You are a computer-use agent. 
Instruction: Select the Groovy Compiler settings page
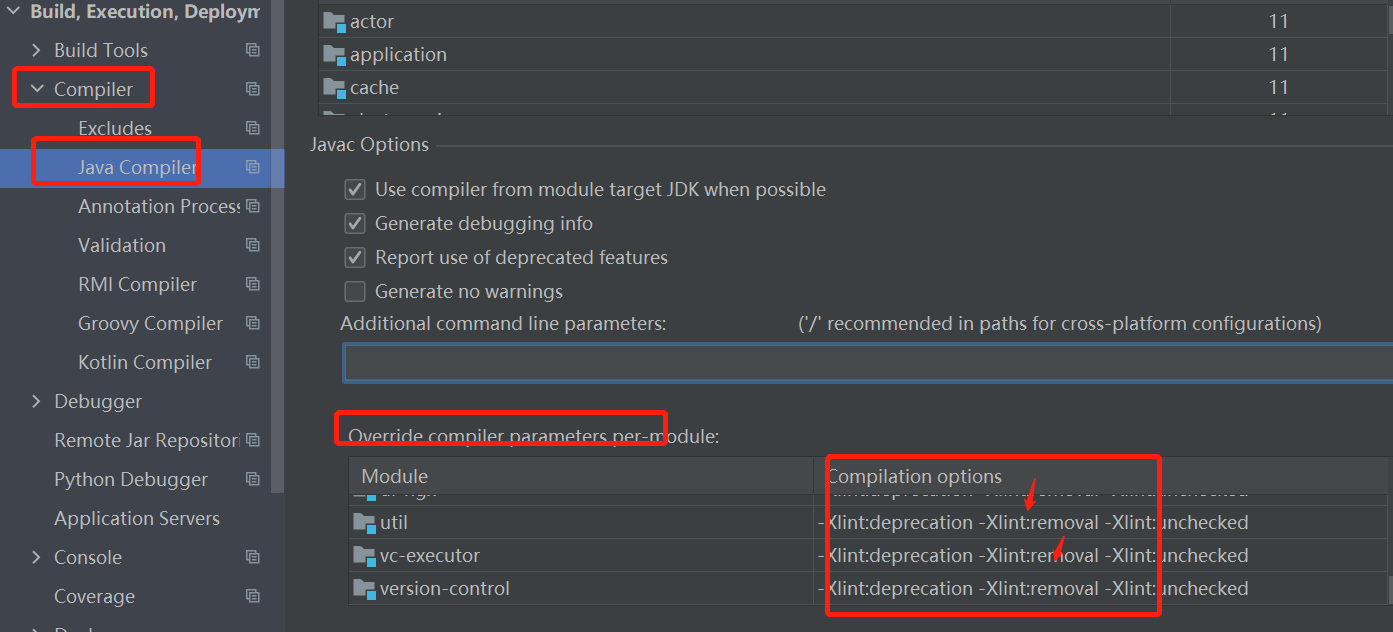150,323
